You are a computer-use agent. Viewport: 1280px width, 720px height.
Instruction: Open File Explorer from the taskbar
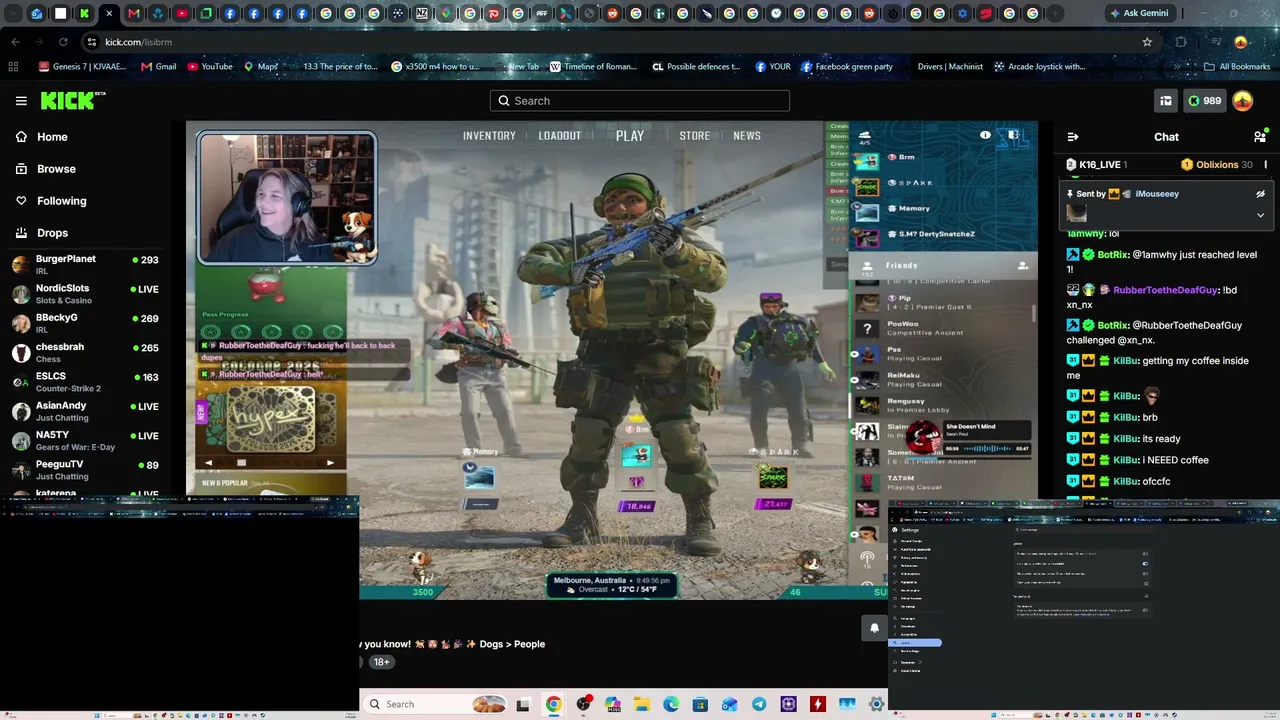(x=642, y=704)
